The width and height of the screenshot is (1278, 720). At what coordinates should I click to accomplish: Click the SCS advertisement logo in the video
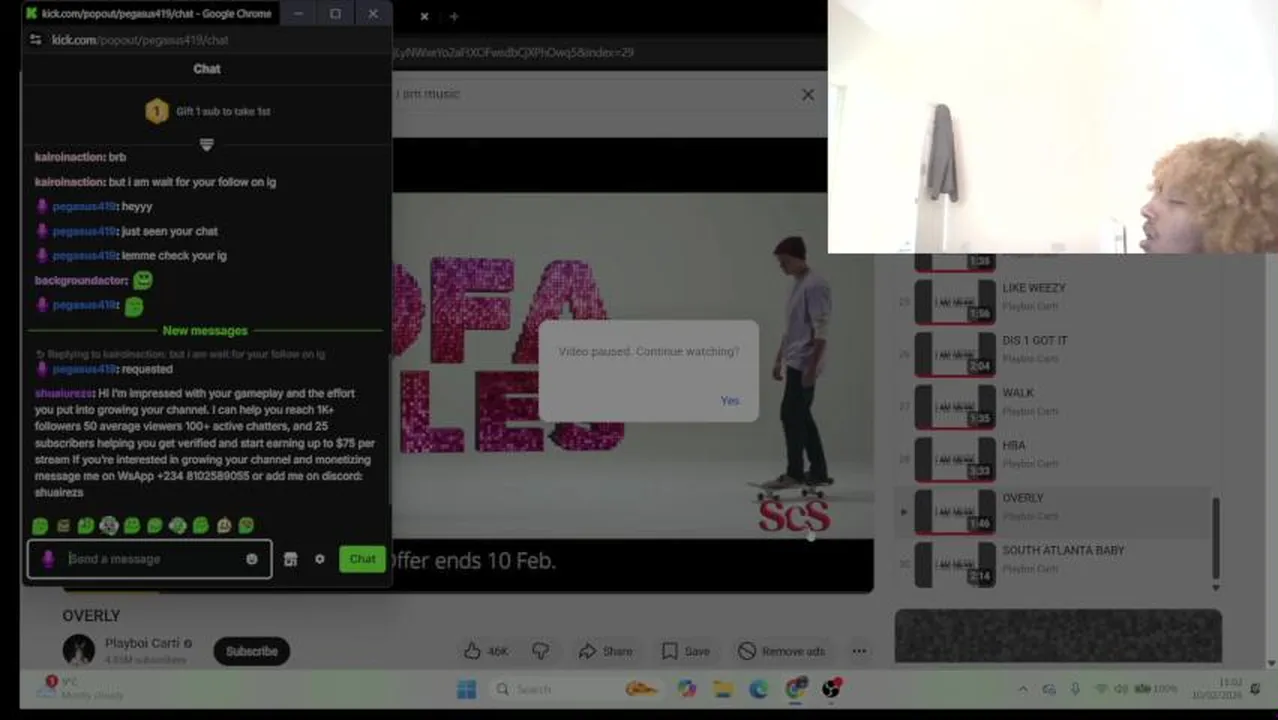pyautogui.click(x=794, y=516)
